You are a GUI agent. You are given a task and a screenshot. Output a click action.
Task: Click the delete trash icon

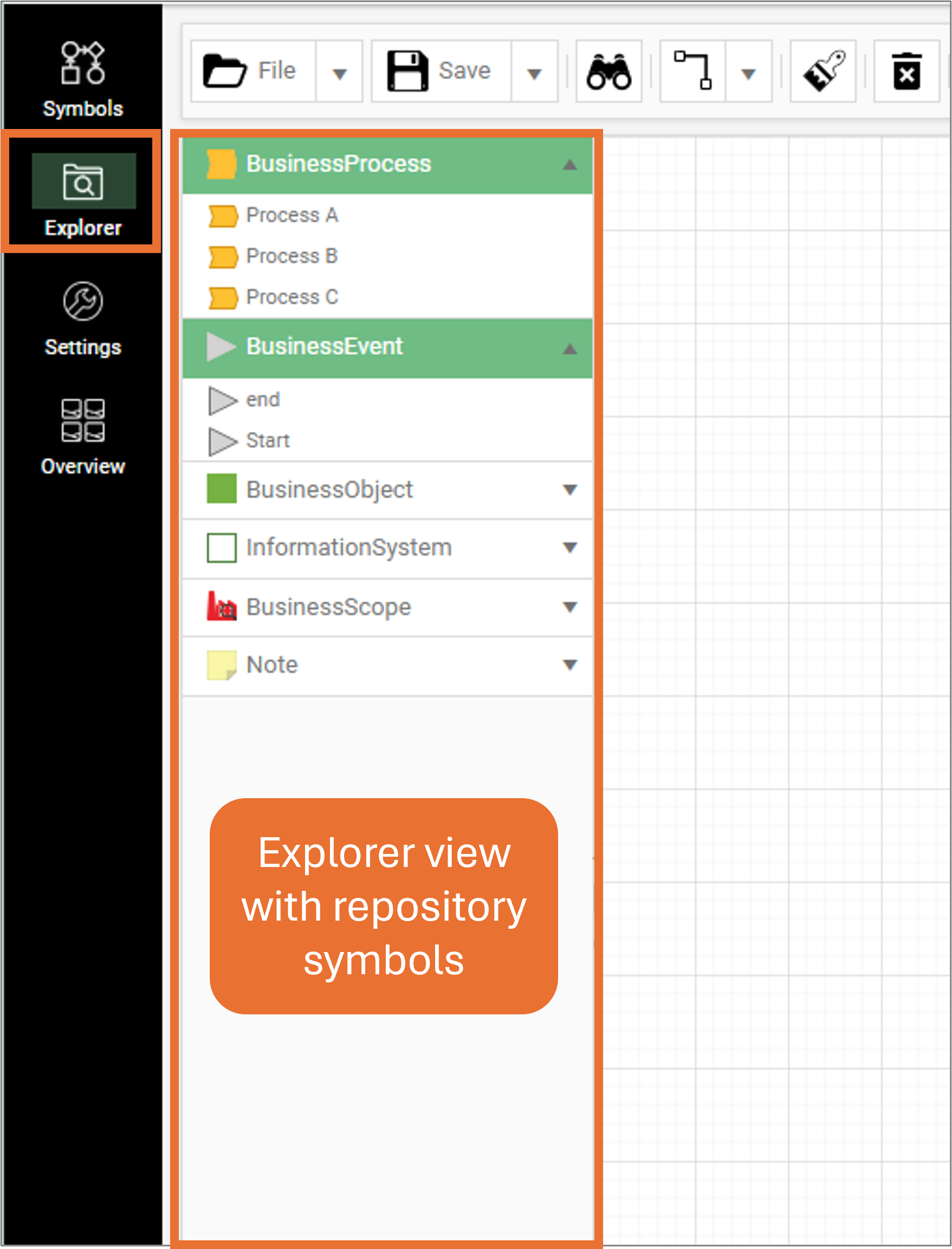[905, 71]
